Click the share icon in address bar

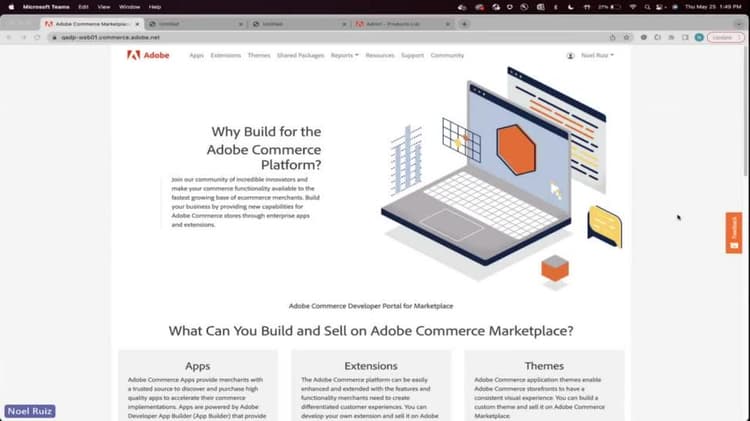[612, 37]
